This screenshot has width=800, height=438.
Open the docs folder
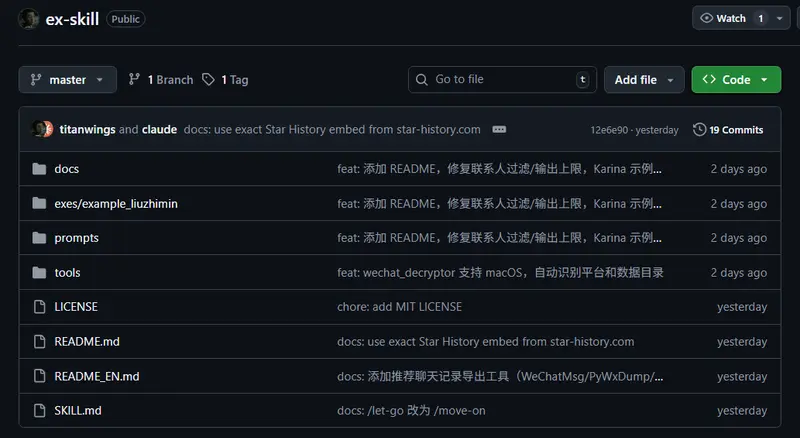67,169
